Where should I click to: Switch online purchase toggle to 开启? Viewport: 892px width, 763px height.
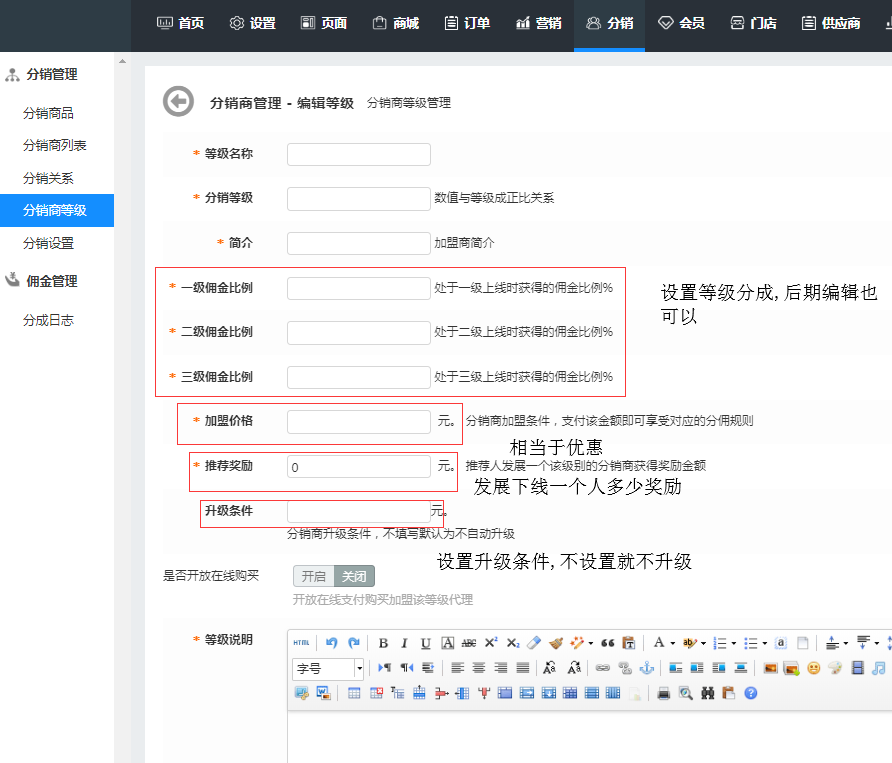coord(313,576)
